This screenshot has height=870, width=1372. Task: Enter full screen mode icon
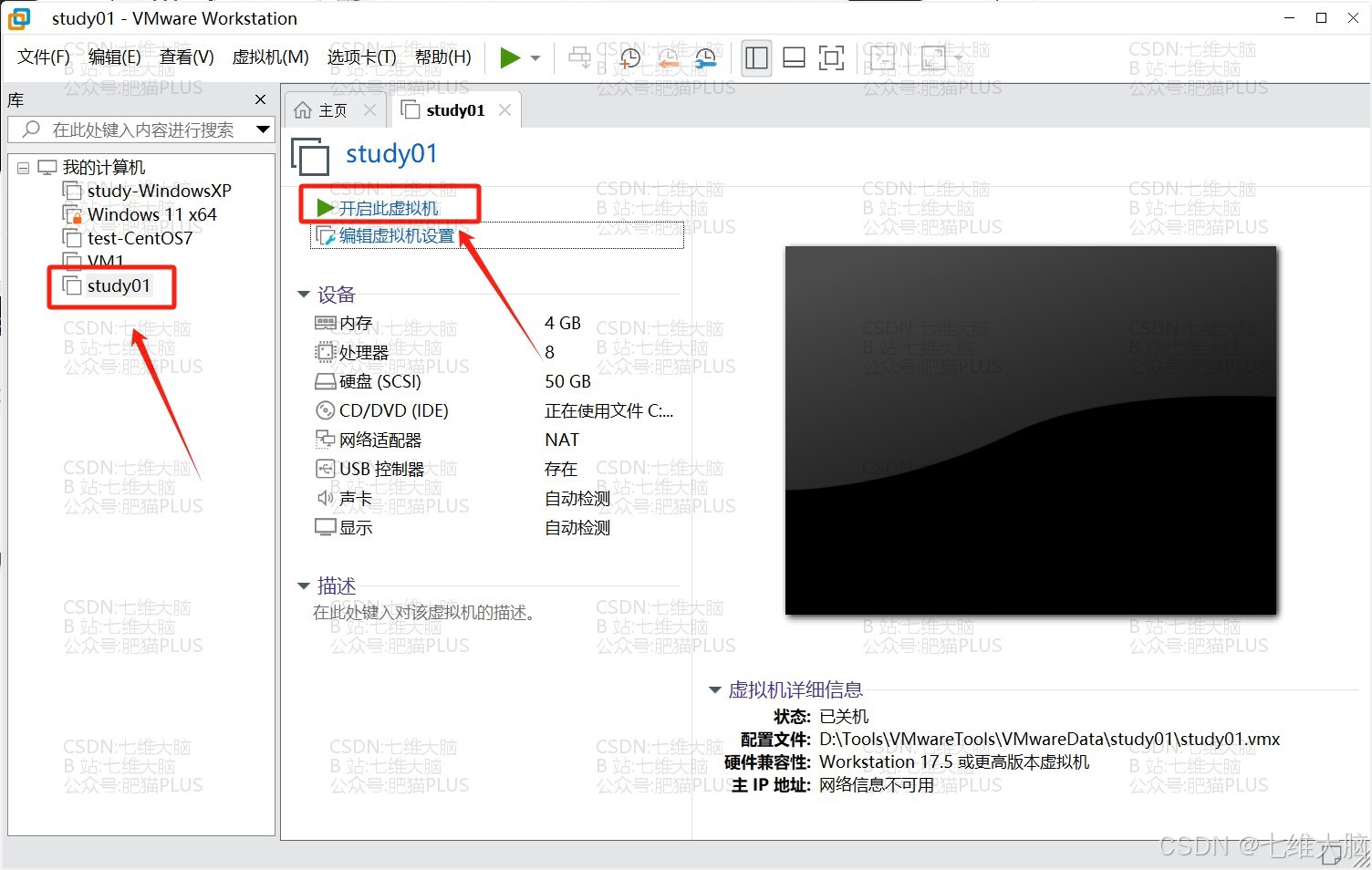coord(831,58)
